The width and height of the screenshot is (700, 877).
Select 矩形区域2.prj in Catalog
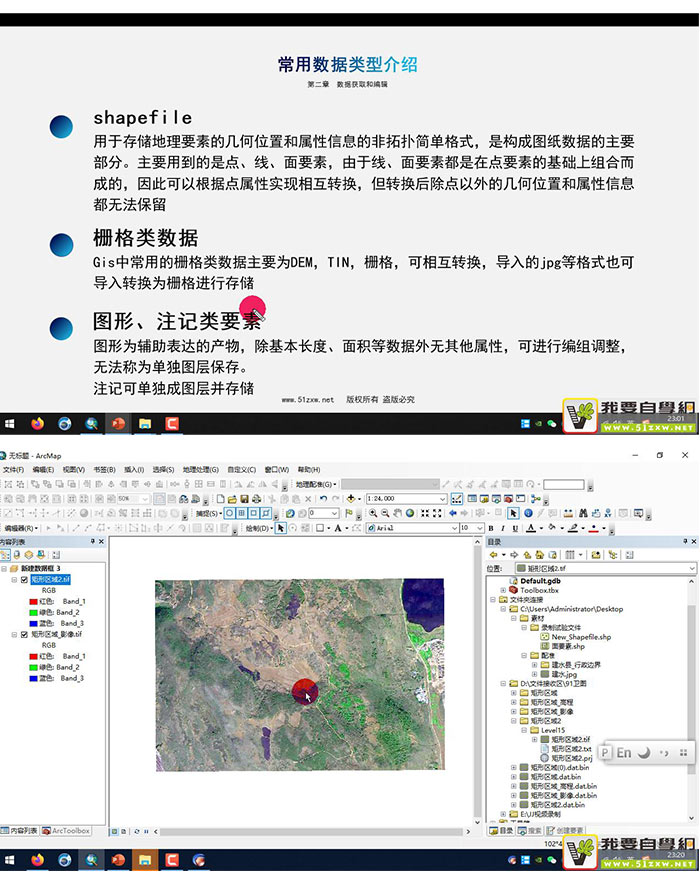pyautogui.click(x=571, y=758)
